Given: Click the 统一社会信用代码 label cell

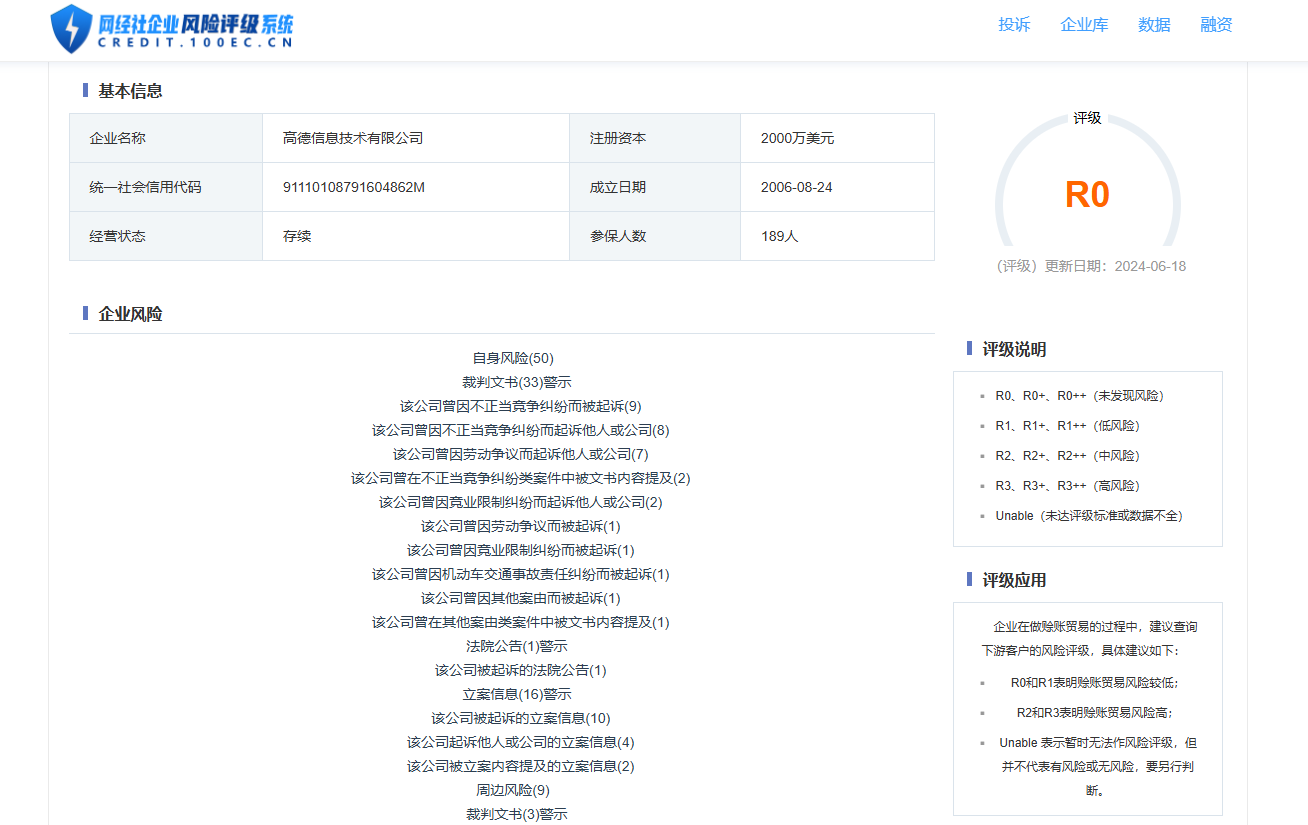Looking at the screenshot, I should coord(166,187).
